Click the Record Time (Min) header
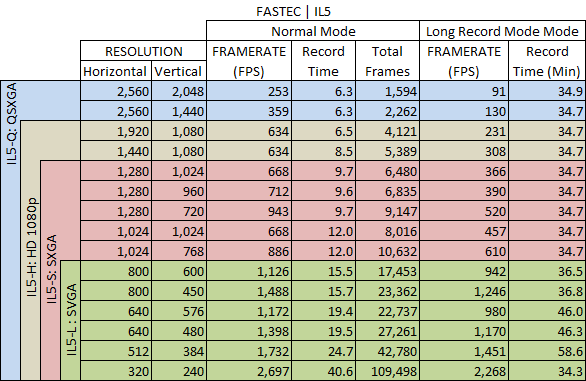This screenshot has height=381, width=586. point(547,61)
